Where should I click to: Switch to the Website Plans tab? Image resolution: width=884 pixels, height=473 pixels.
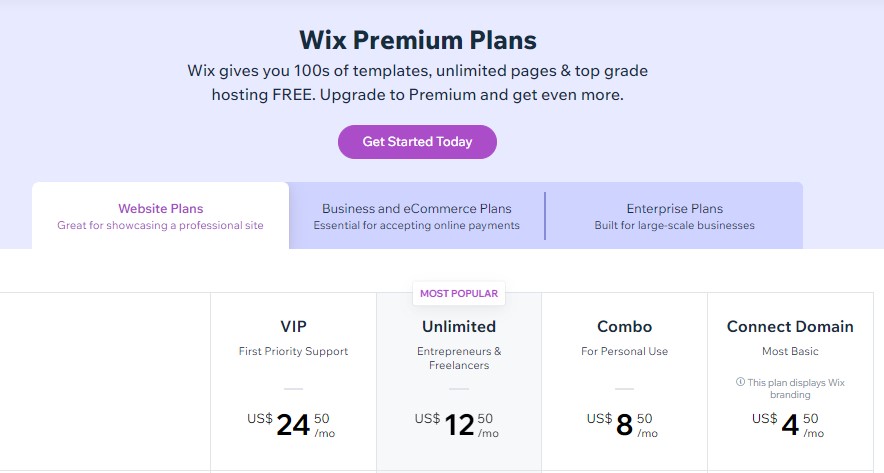[x=161, y=216]
